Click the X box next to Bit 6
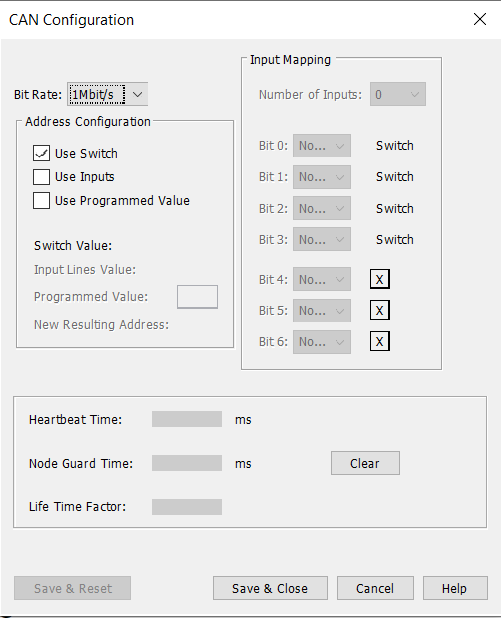Image resolution: width=501 pixels, height=618 pixels. click(x=380, y=341)
